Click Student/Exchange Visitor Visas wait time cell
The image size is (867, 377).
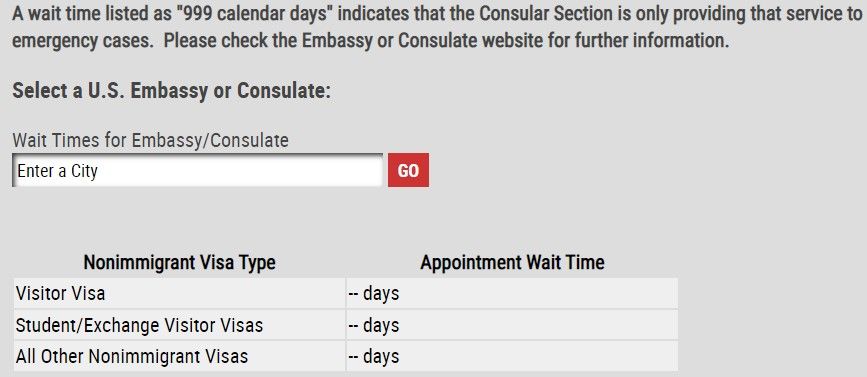(512, 325)
